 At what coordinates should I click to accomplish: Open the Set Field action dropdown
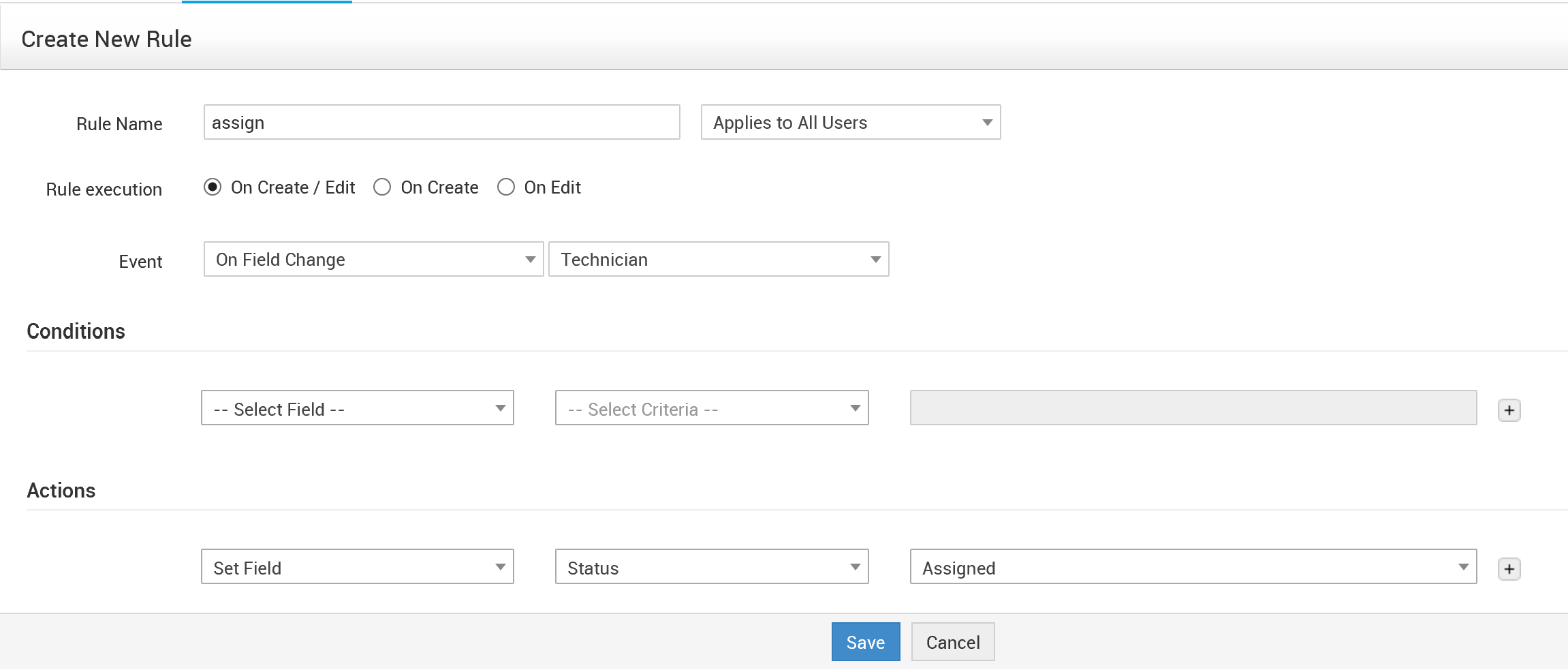tap(357, 567)
